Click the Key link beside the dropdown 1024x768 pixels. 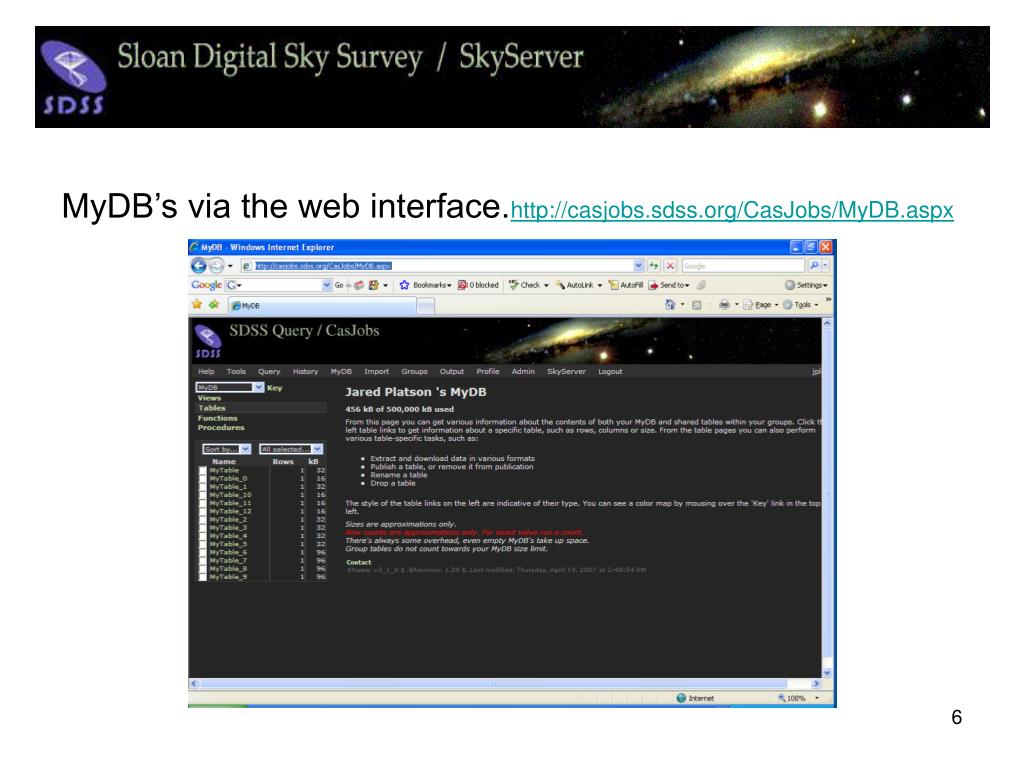[x=274, y=387]
